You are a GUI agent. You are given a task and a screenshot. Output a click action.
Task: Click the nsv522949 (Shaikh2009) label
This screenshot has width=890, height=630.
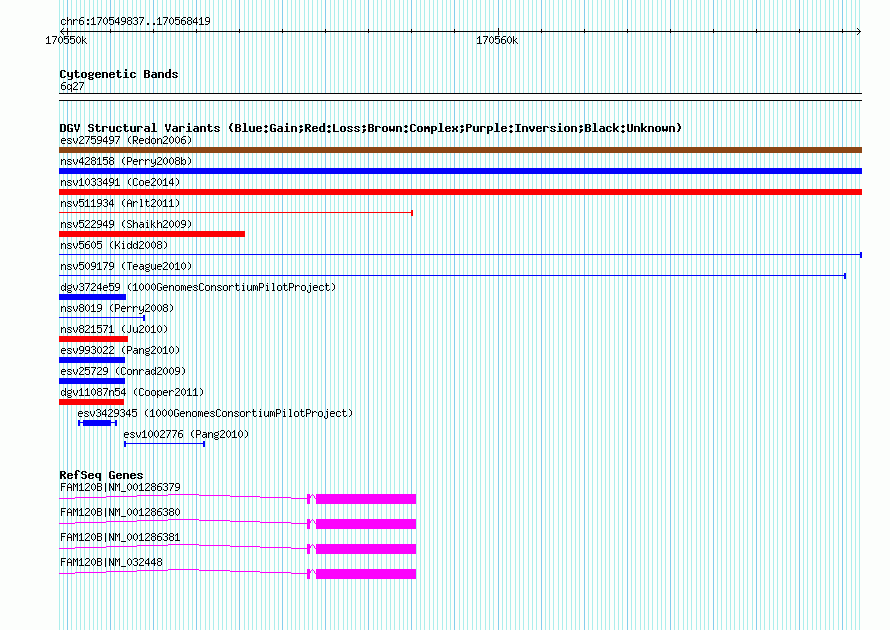pyautogui.click(x=126, y=224)
